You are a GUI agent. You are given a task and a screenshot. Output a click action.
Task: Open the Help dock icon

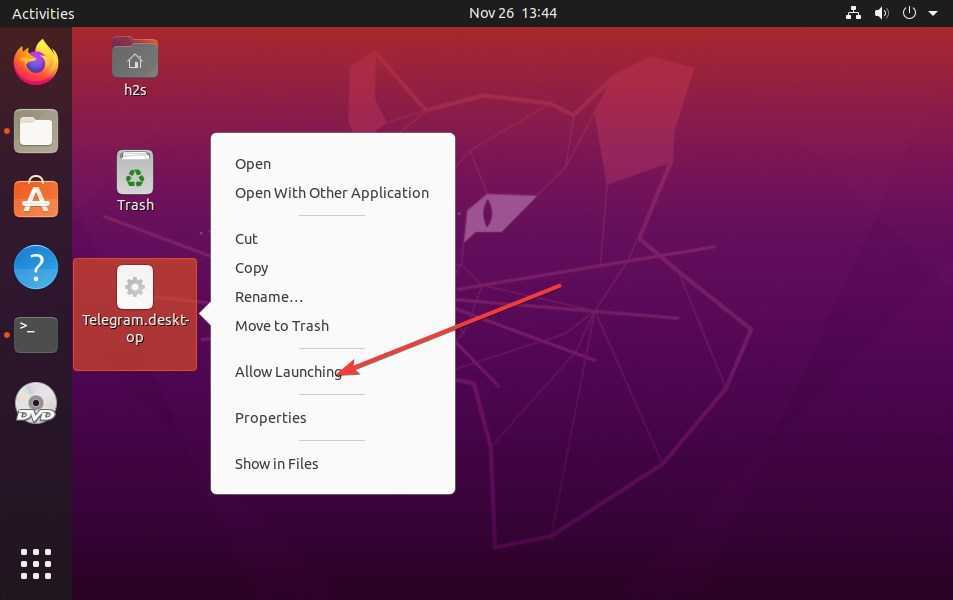coord(36,267)
